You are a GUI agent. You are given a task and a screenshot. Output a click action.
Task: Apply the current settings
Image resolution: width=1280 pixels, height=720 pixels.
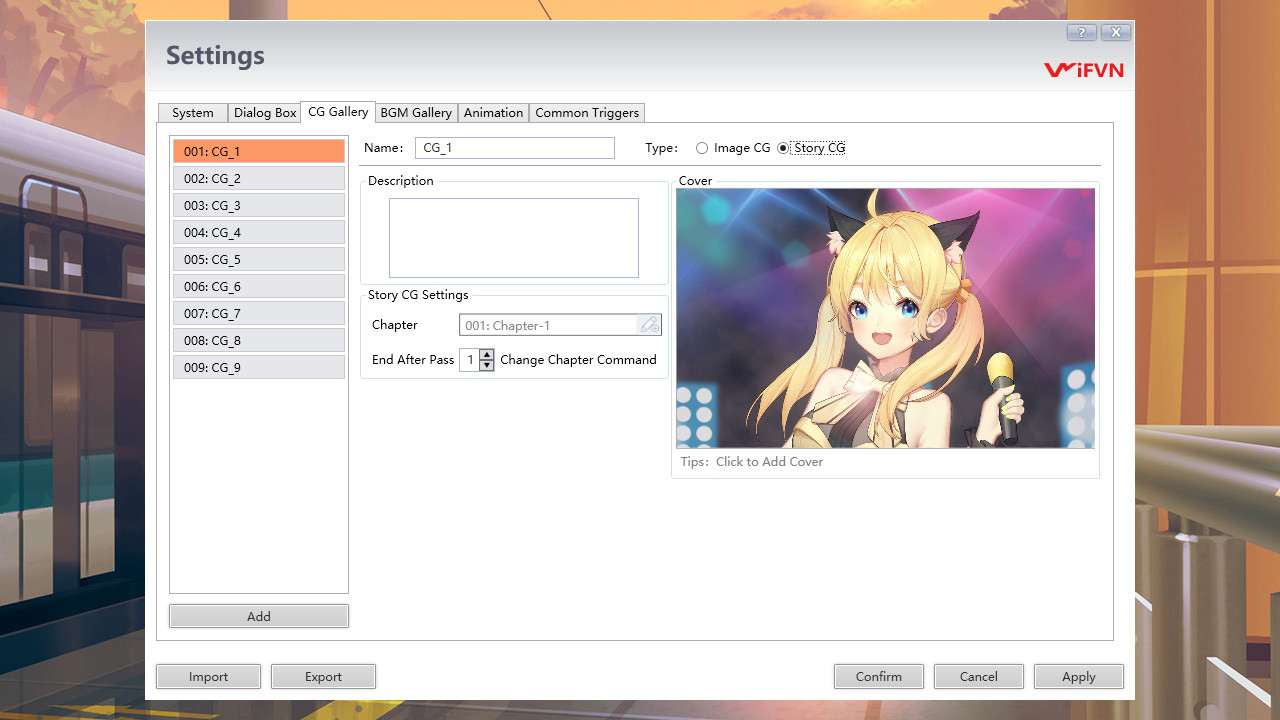point(1078,676)
